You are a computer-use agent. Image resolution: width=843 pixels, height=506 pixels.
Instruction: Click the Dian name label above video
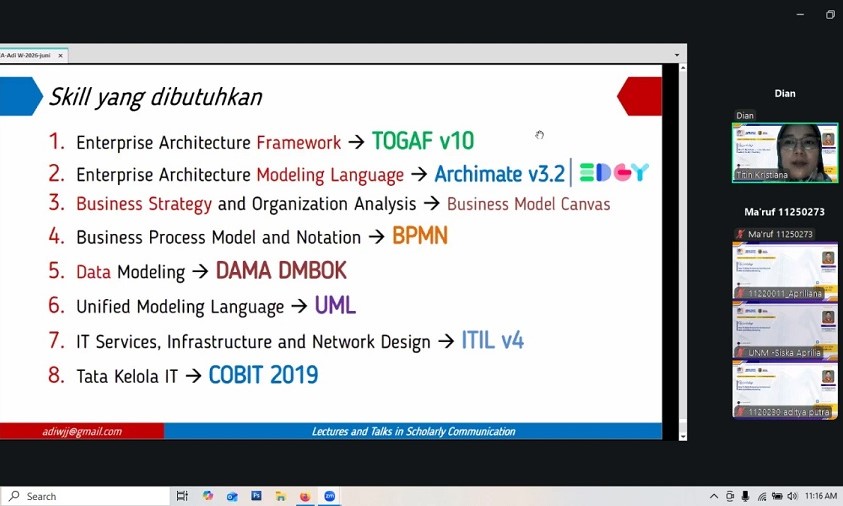pyautogui.click(x=745, y=115)
